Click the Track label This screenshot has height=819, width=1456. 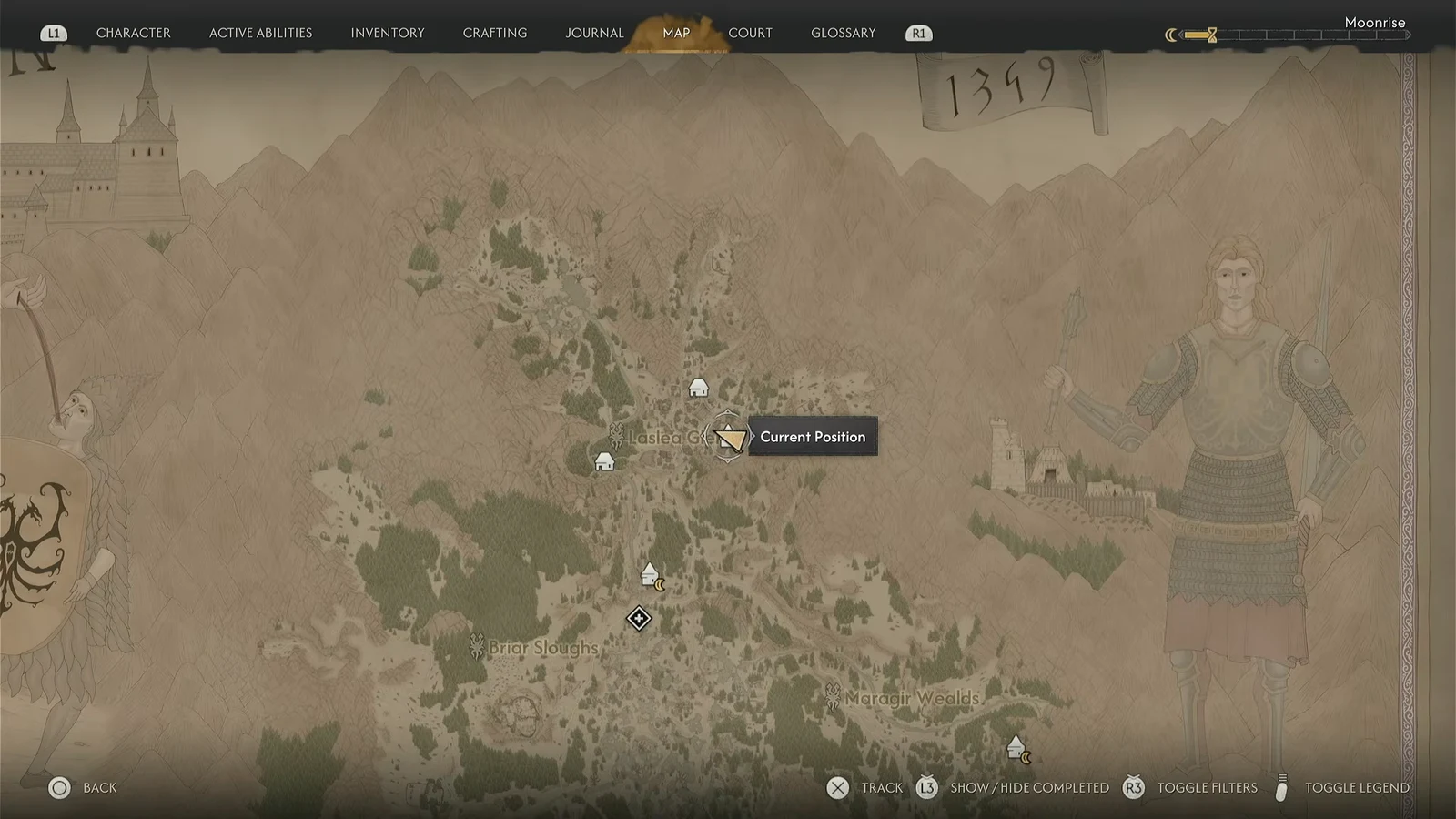882,788
